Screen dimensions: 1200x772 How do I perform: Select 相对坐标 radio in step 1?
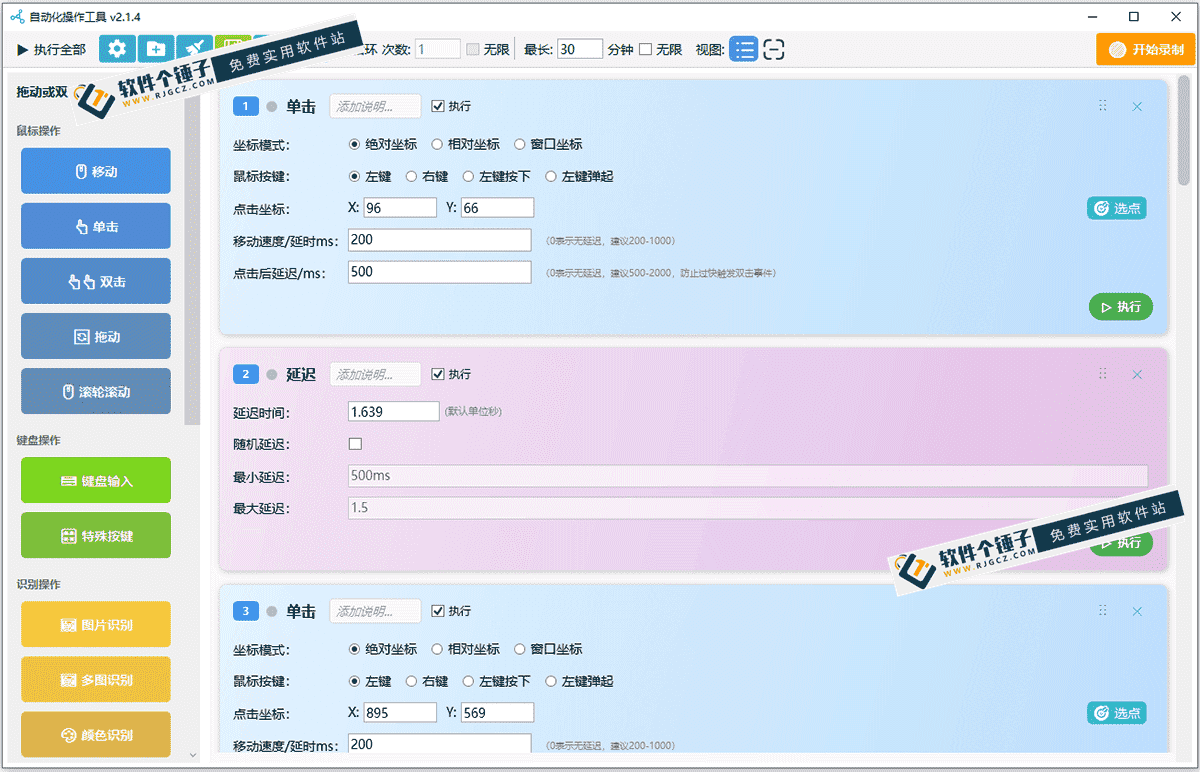(438, 144)
